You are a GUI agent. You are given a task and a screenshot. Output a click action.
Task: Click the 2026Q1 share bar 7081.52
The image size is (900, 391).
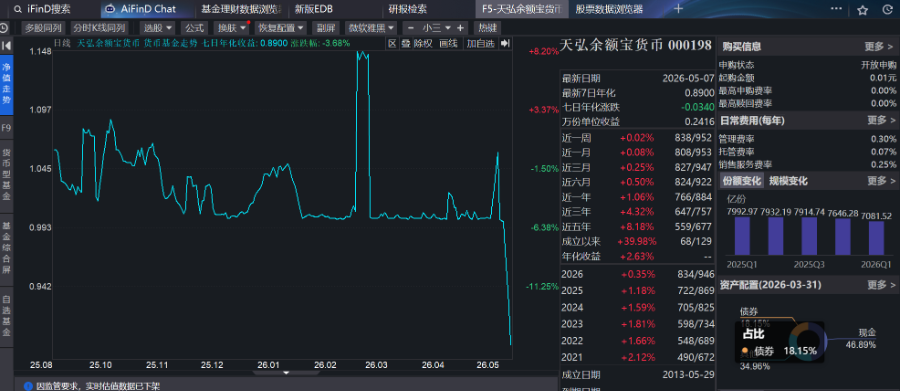pos(876,238)
